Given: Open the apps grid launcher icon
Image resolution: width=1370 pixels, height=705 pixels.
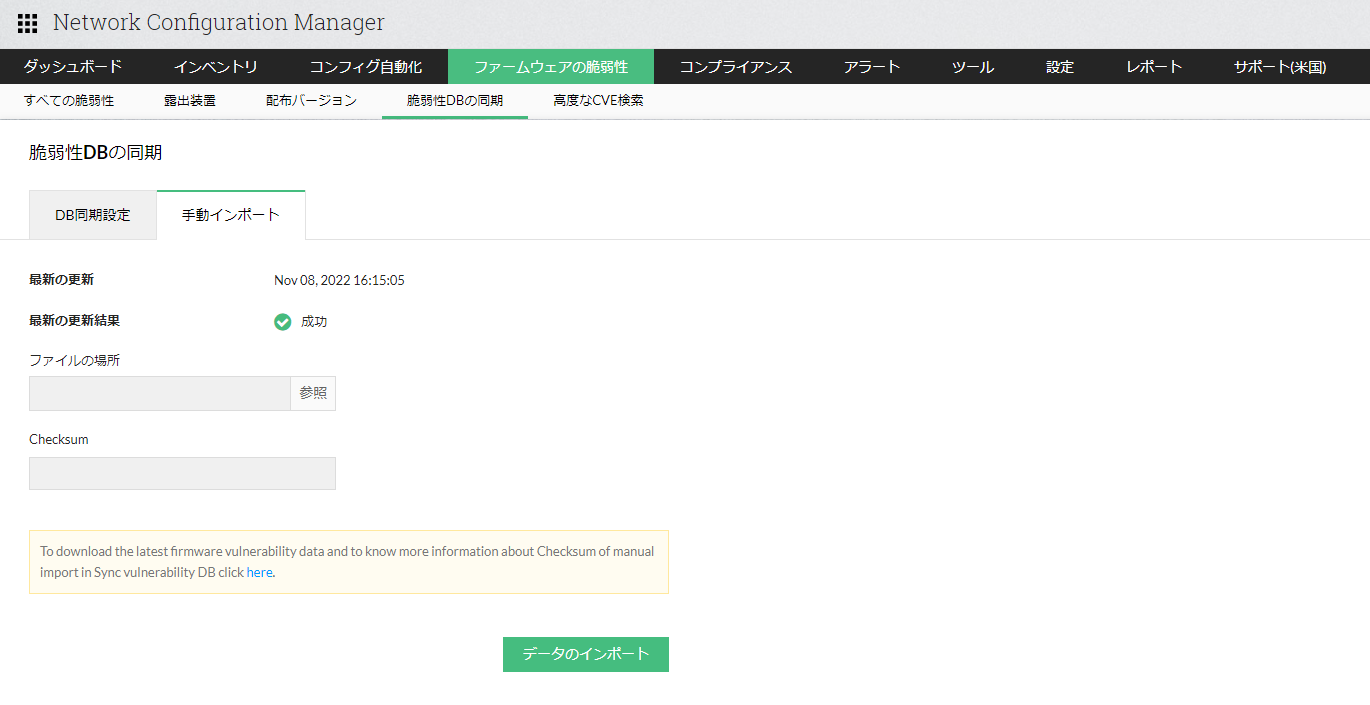Looking at the screenshot, I should coord(27,23).
